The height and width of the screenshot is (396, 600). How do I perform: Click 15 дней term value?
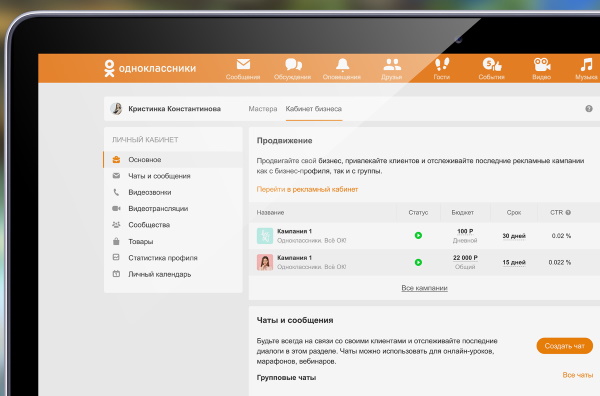(x=514, y=262)
